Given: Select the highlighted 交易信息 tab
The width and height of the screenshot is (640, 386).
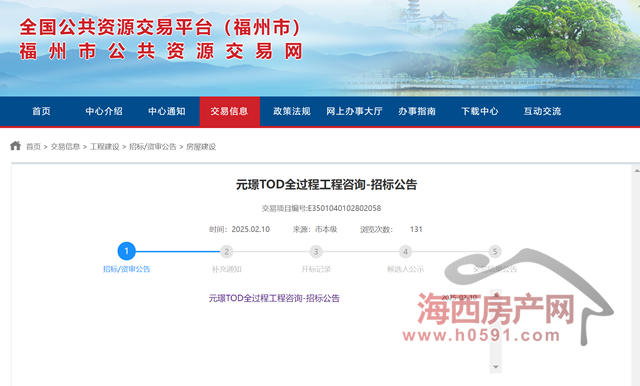Looking at the screenshot, I should click(229, 111).
